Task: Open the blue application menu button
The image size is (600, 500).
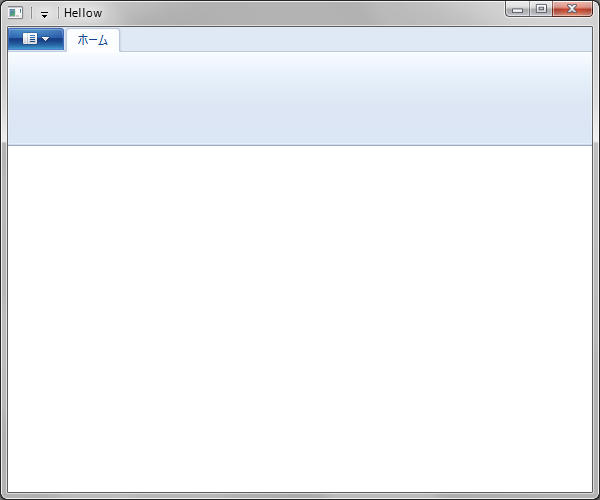Action: (x=36, y=39)
